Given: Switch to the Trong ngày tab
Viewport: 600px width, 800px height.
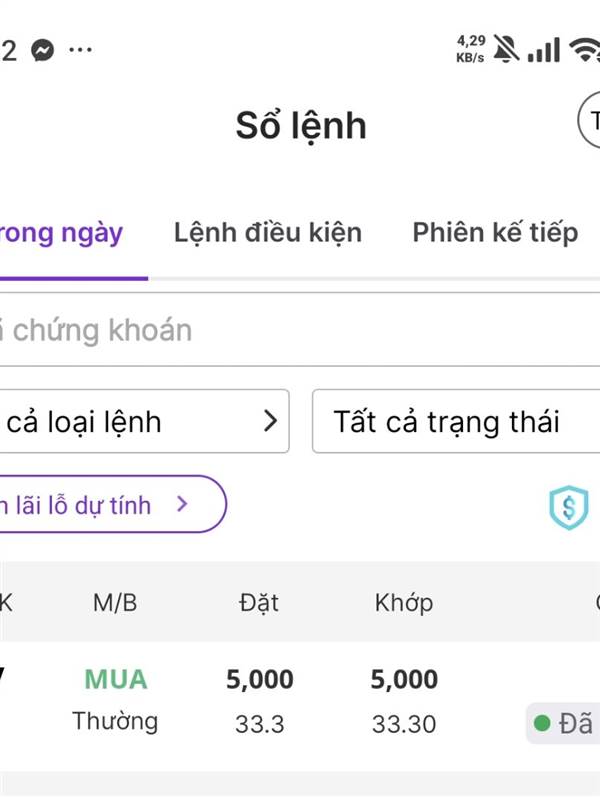Looking at the screenshot, I should point(62,234).
